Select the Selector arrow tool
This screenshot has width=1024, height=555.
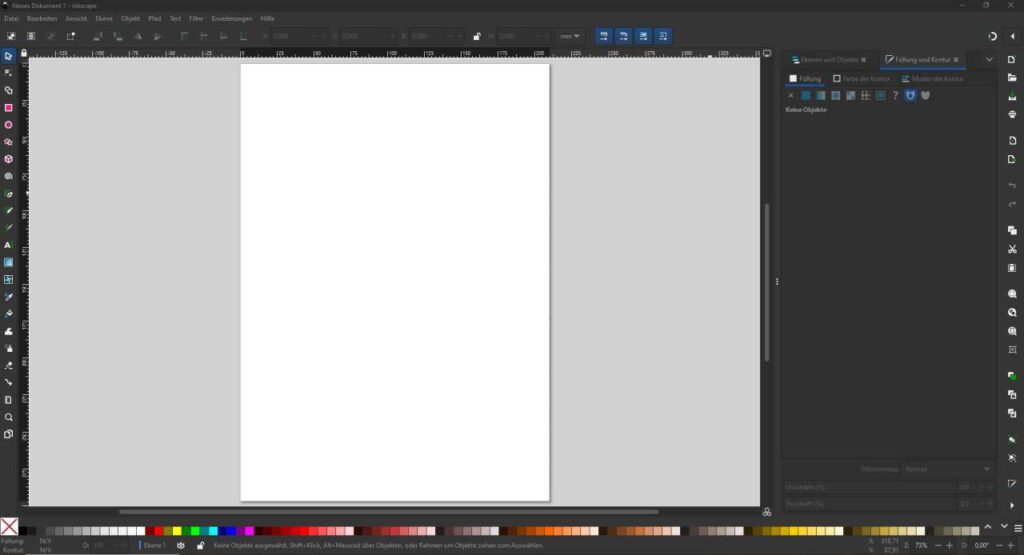point(8,56)
